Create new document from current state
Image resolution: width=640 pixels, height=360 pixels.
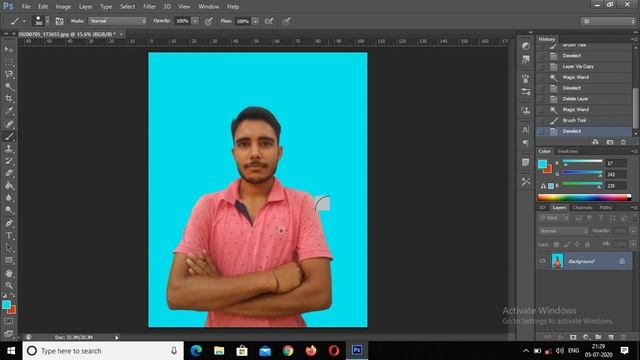coord(596,142)
